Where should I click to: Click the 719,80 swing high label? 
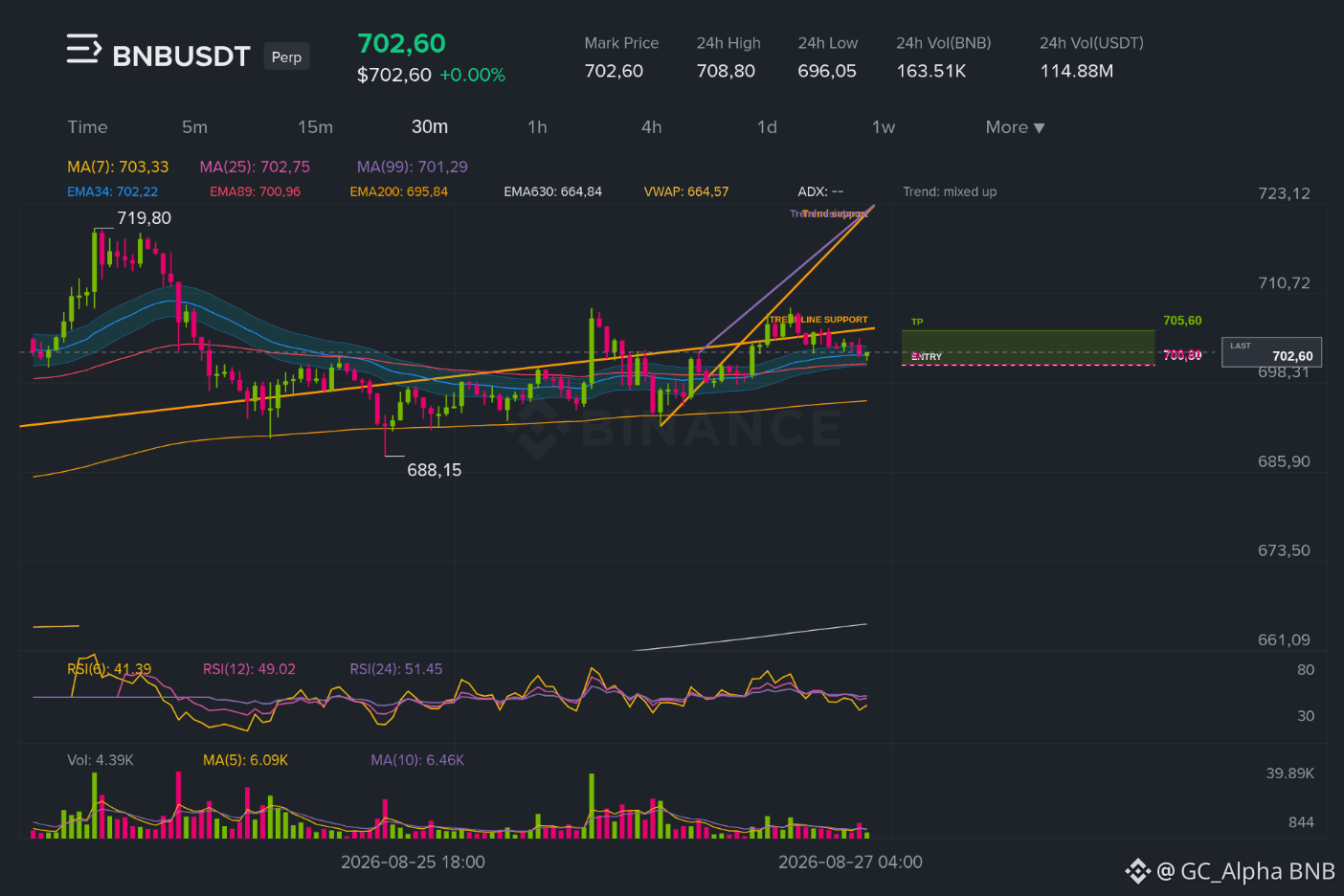pos(145,218)
